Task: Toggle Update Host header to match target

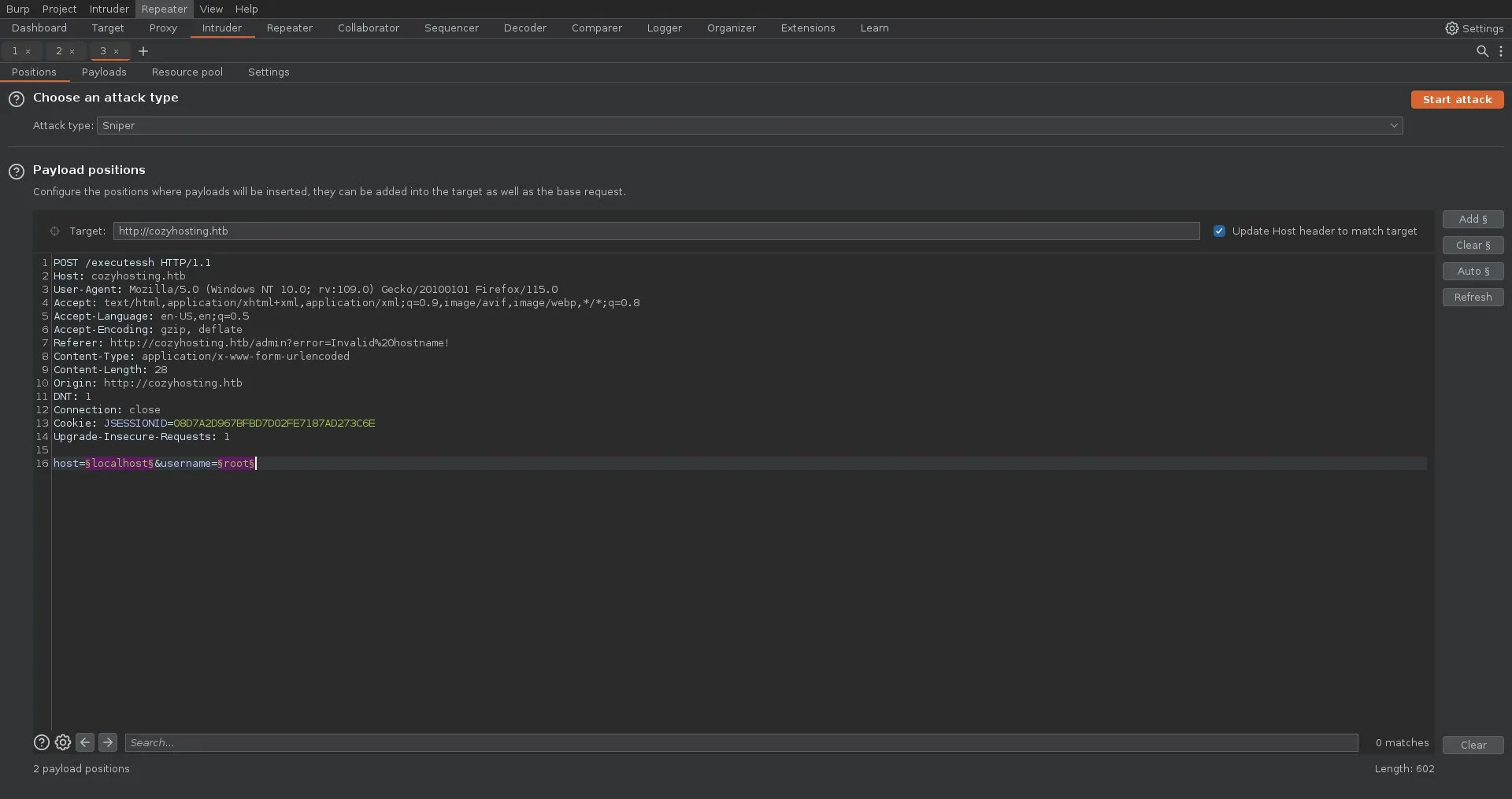Action: pos(1219,231)
